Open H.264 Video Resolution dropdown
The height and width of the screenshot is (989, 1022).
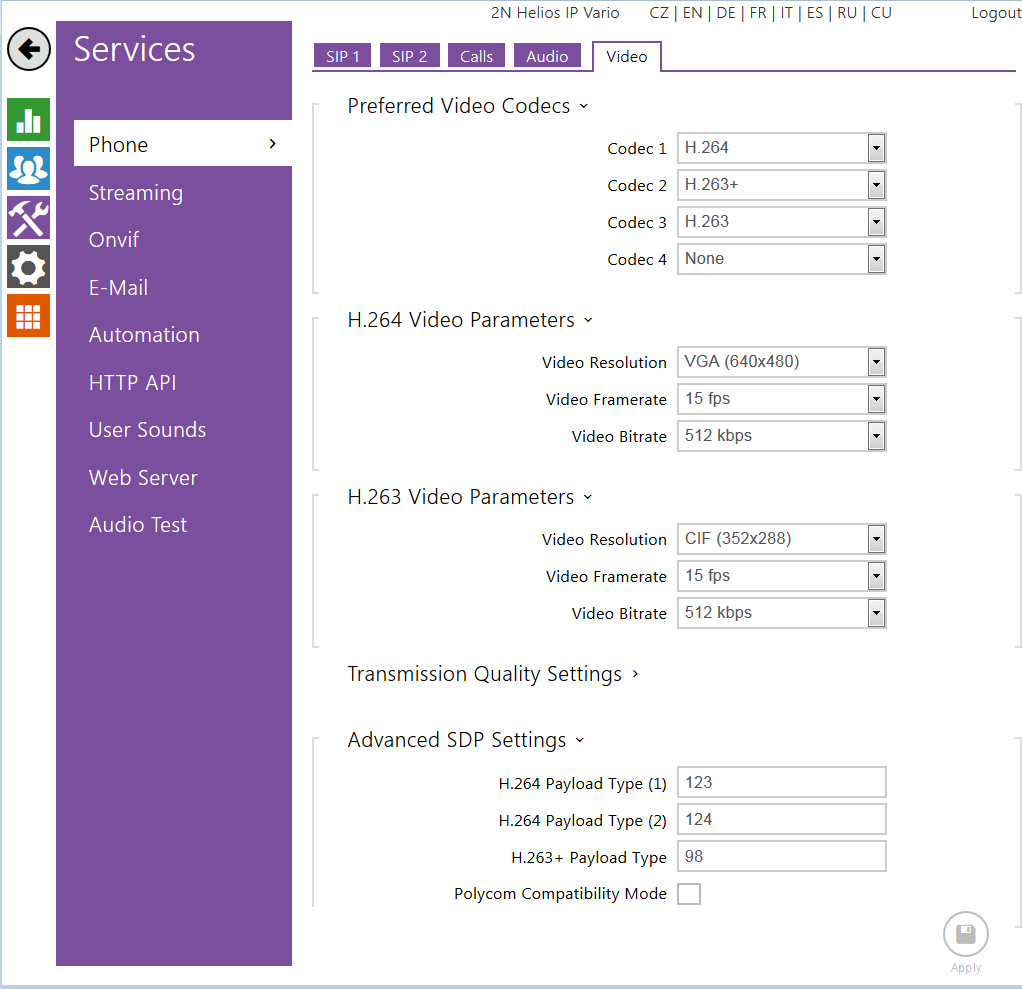coord(781,362)
